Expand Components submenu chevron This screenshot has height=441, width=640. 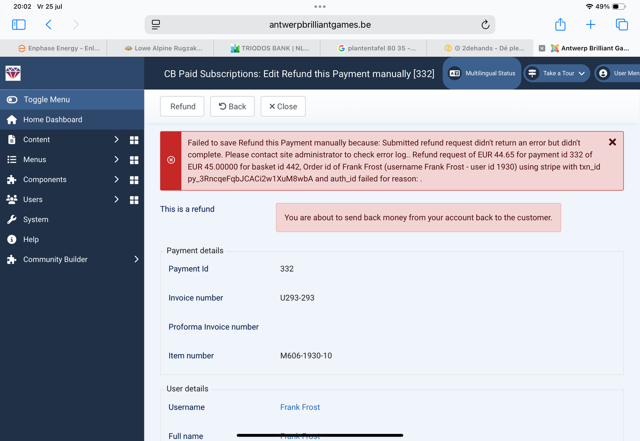(116, 180)
